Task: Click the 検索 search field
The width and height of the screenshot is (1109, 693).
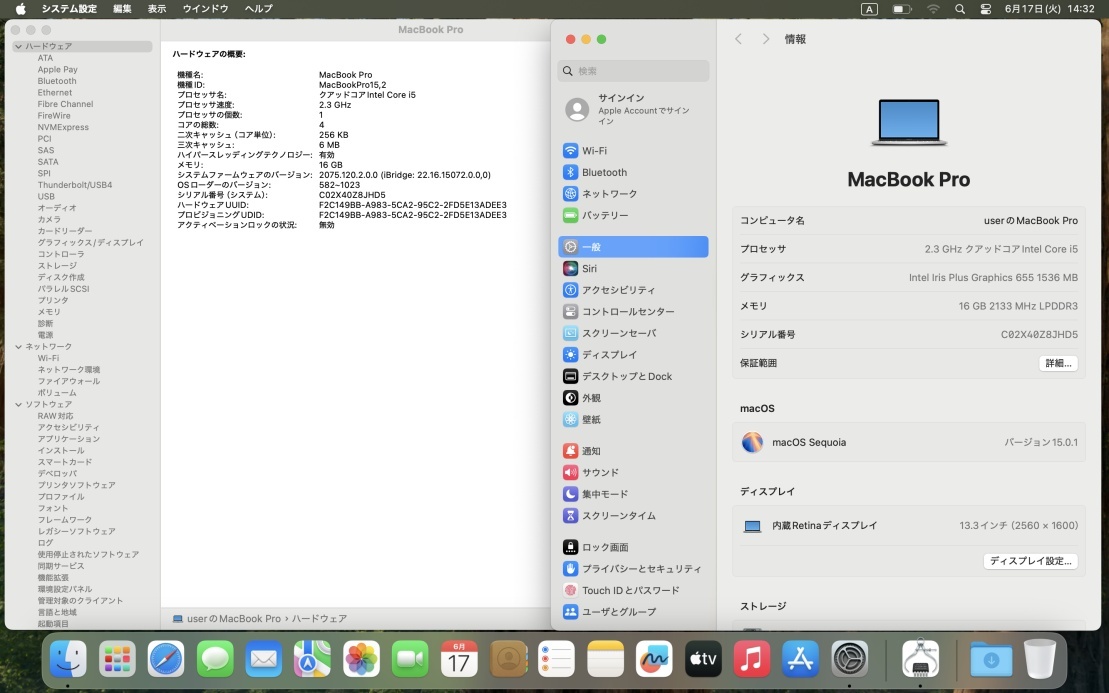Action: (x=633, y=71)
